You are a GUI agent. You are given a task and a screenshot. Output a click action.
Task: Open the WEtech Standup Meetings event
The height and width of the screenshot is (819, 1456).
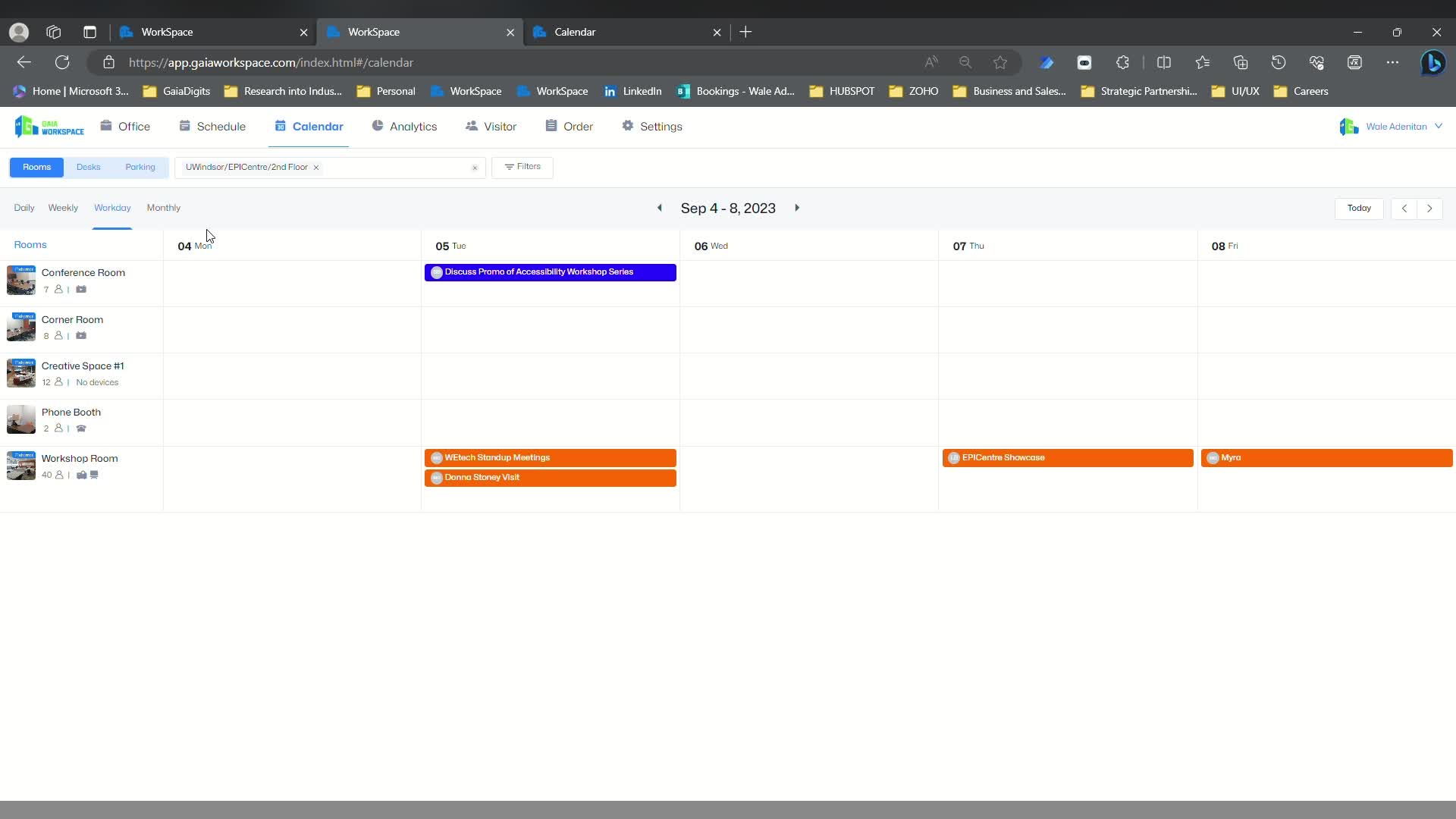[x=550, y=457]
